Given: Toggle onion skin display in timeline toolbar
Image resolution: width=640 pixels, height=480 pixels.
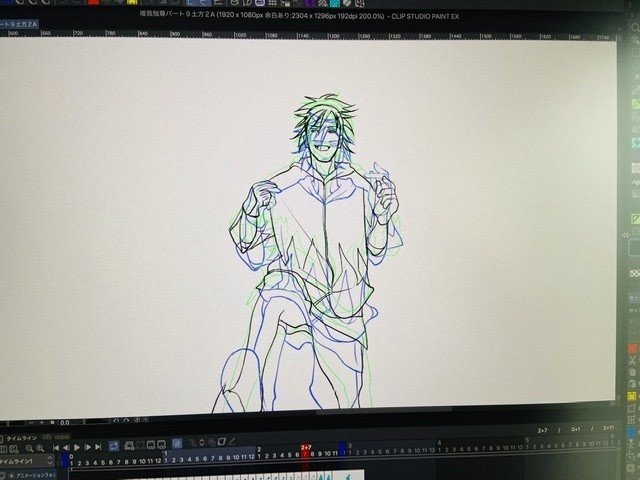Looking at the screenshot, I should tap(177, 443).
